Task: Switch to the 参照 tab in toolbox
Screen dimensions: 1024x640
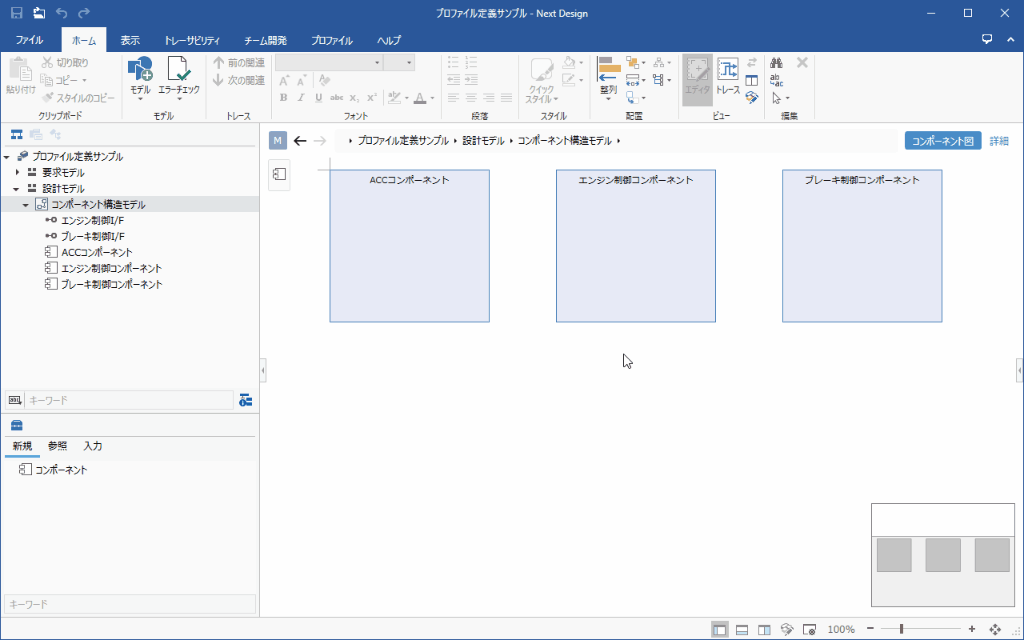Action: click(x=57, y=446)
